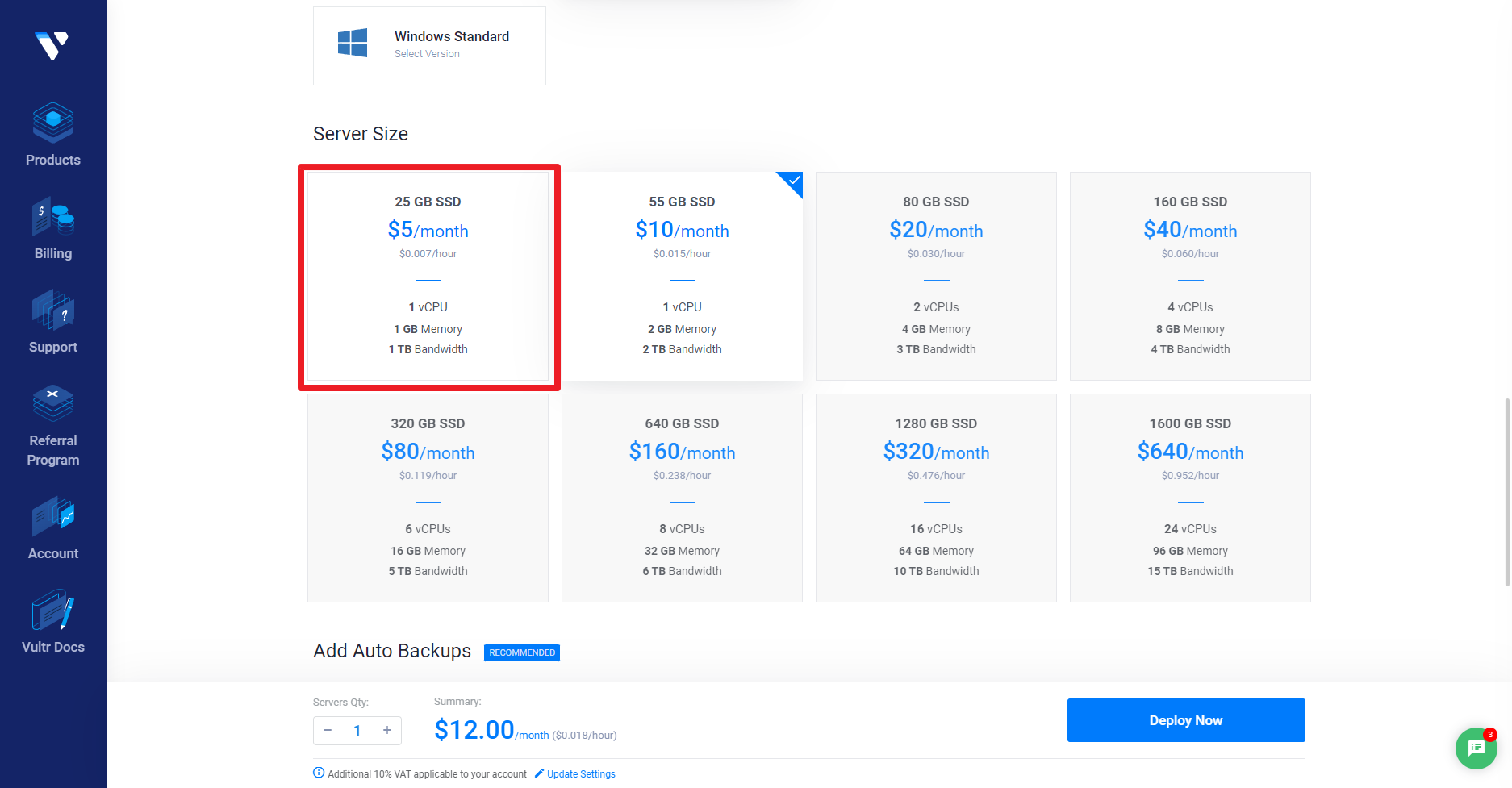
Task: Click the Vultr logo in sidebar
Action: click(52, 46)
